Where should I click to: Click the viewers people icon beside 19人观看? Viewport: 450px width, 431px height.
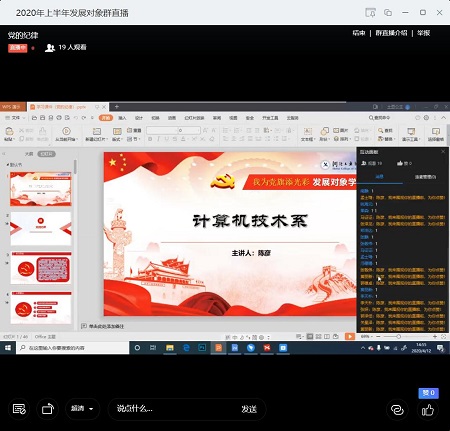coord(50,48)
